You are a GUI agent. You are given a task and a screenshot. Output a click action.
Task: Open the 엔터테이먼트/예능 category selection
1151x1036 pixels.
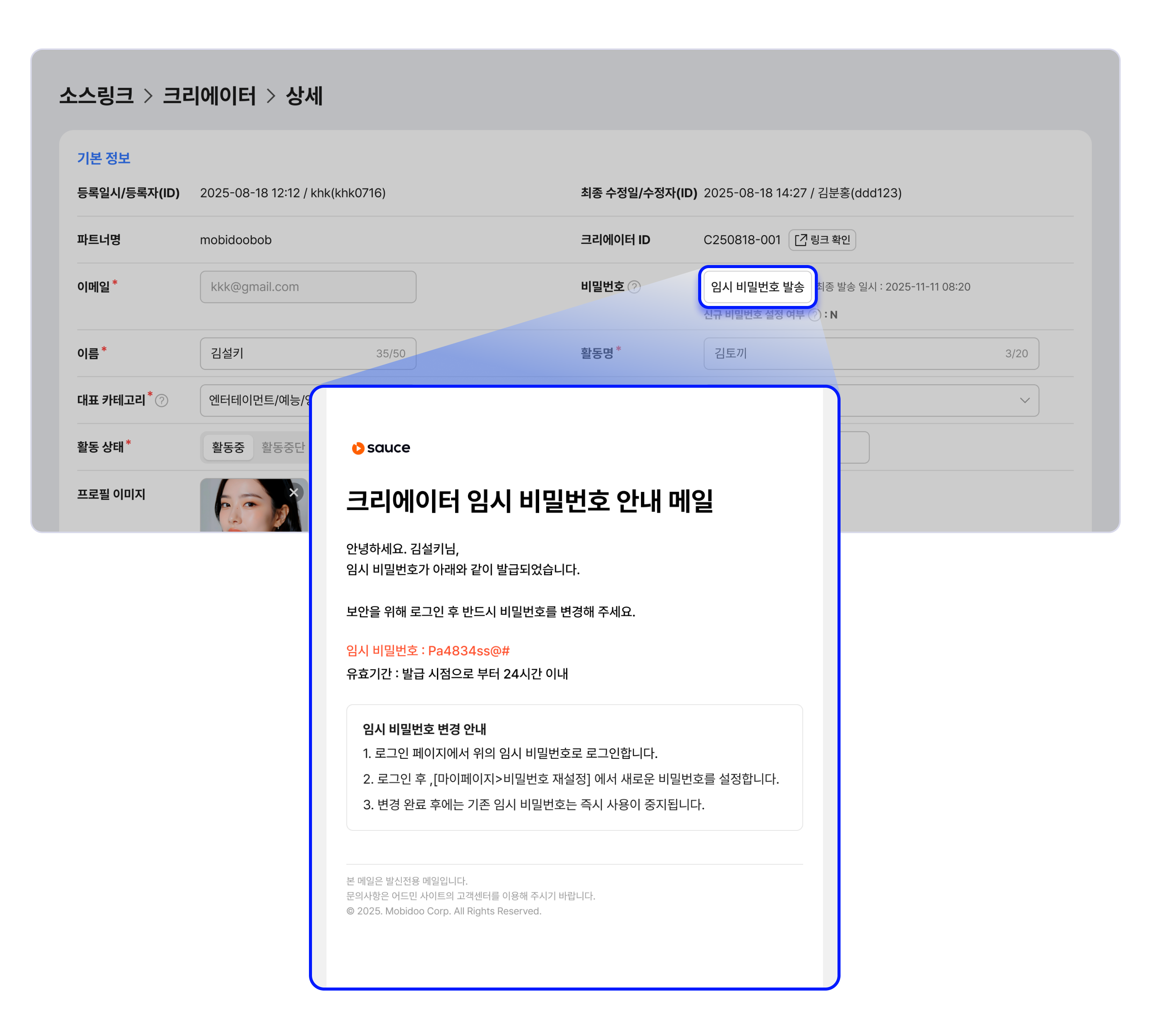(x=256, y=400)
